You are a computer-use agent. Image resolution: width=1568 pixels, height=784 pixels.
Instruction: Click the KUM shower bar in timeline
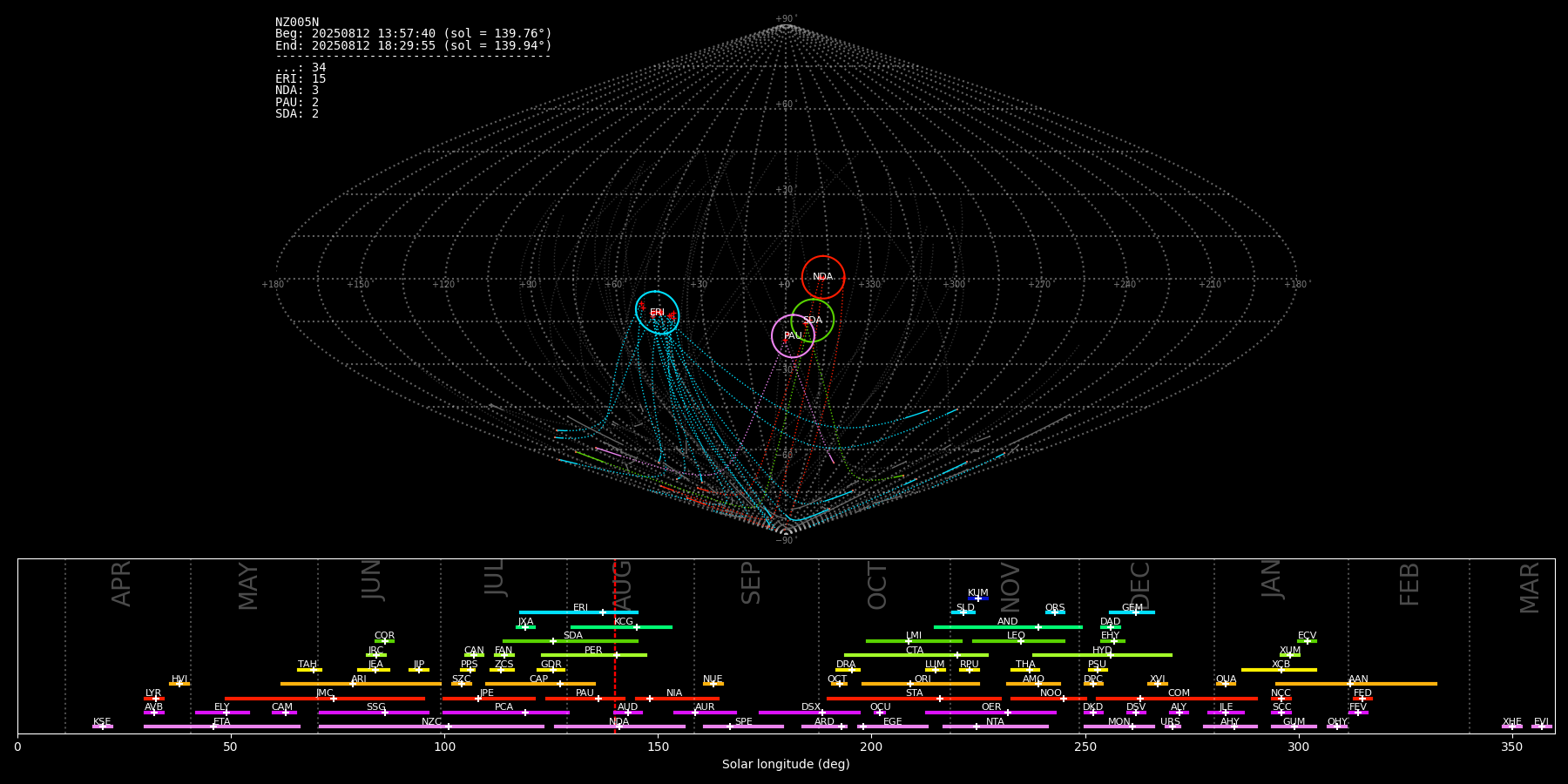(x=978, y=598)
